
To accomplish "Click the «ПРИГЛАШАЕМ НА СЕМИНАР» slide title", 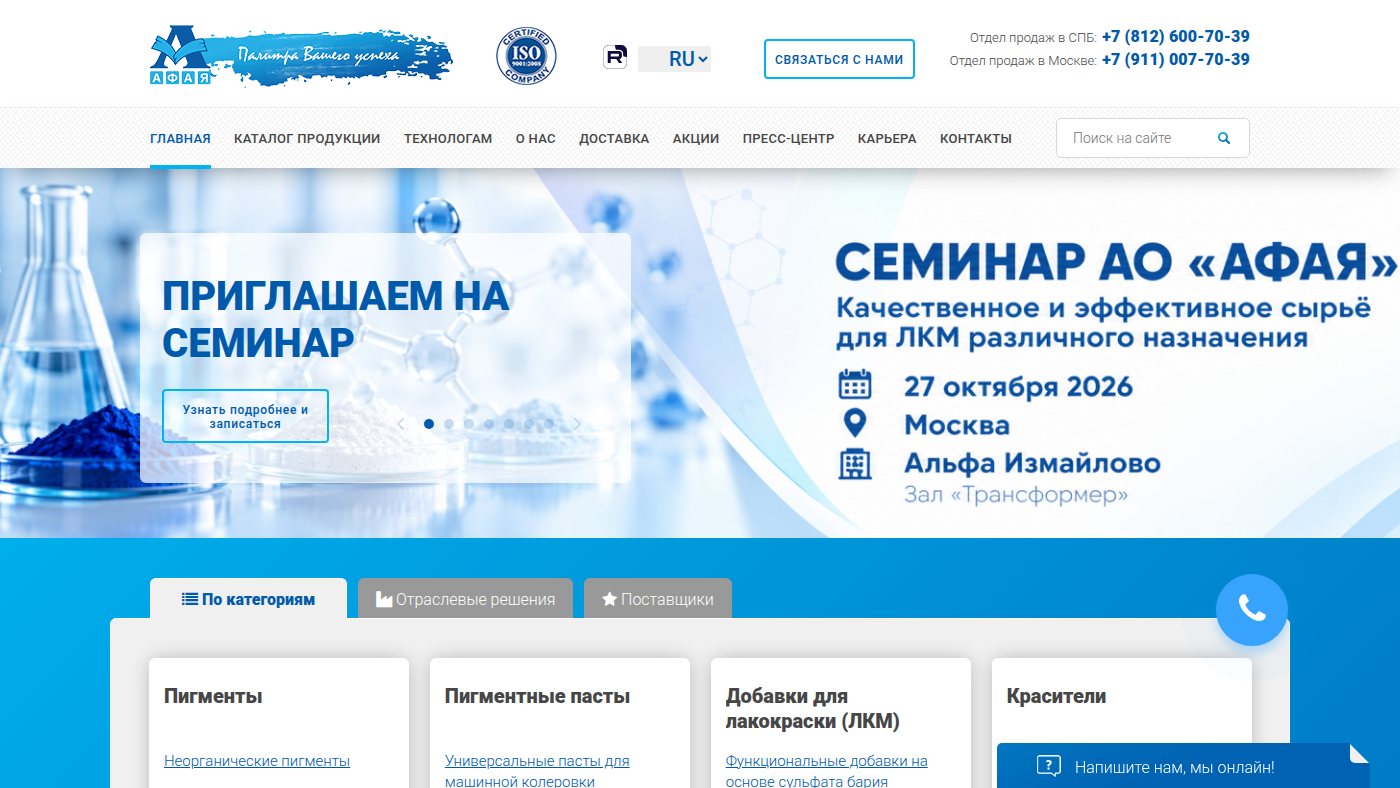I will [336, 319].
